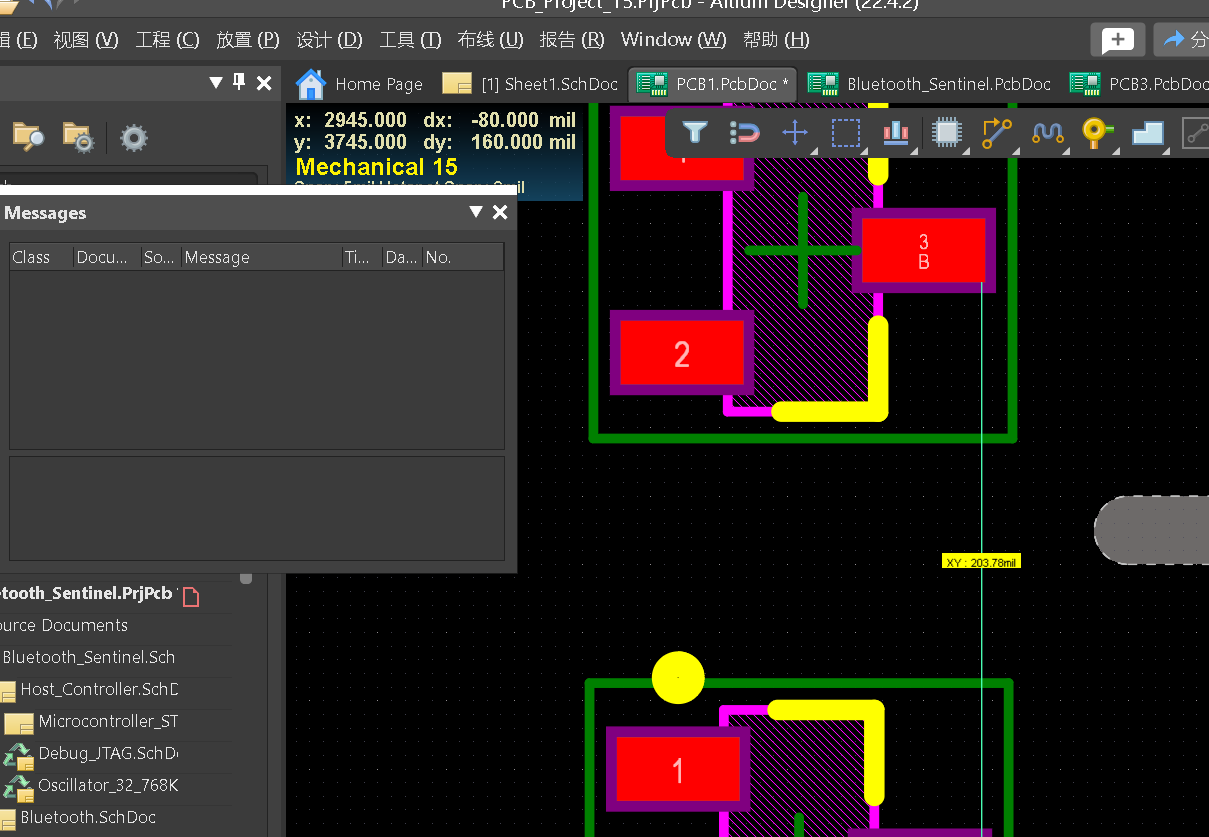1209x837 pixels.
Task: Click the align objects tool icon
Action: tap(896, 132)
